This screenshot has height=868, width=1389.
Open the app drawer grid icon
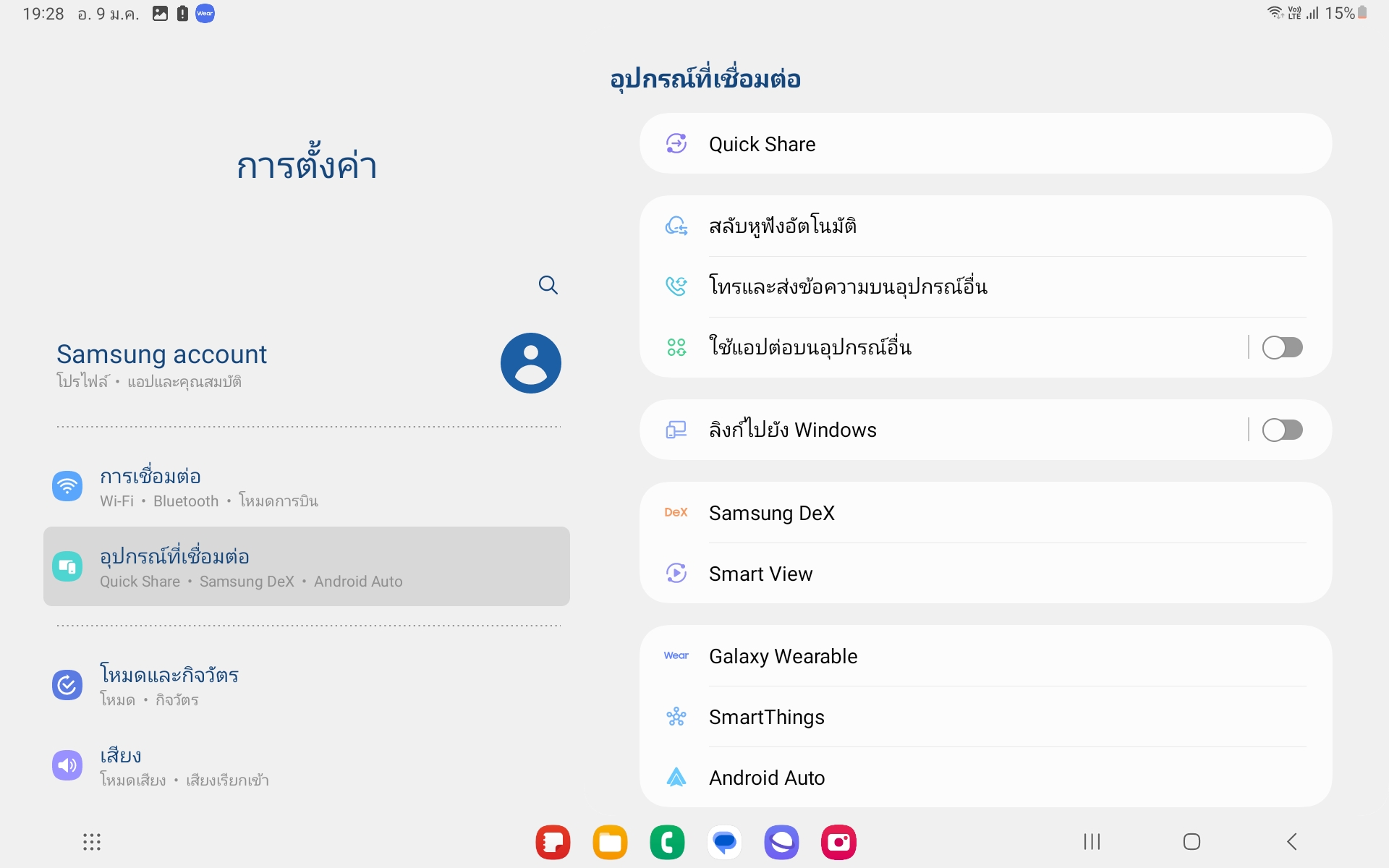tap(92, 841)
